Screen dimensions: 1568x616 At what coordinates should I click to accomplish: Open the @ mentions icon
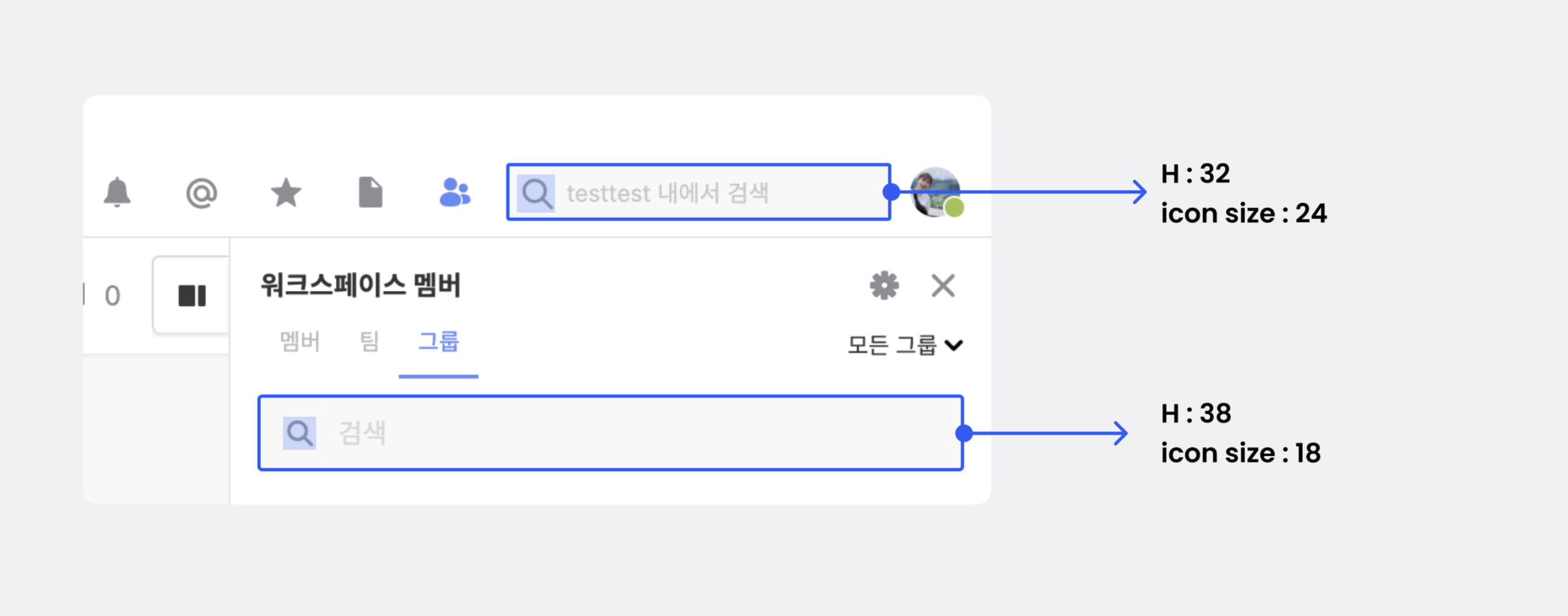(201, 193)
